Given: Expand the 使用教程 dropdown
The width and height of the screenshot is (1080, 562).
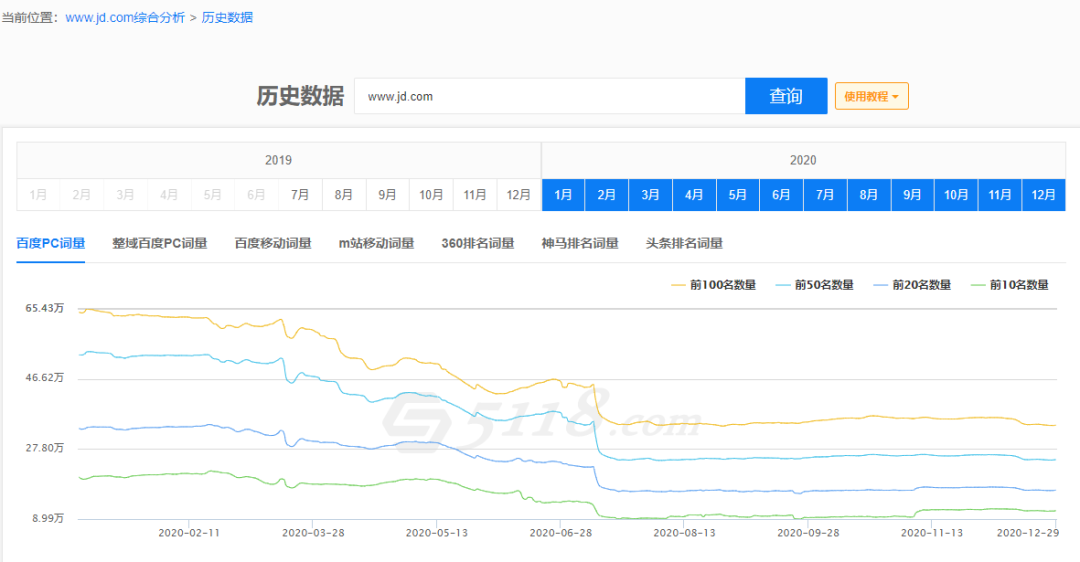Looking at the screenshot, I should click(x=871, y=96).
